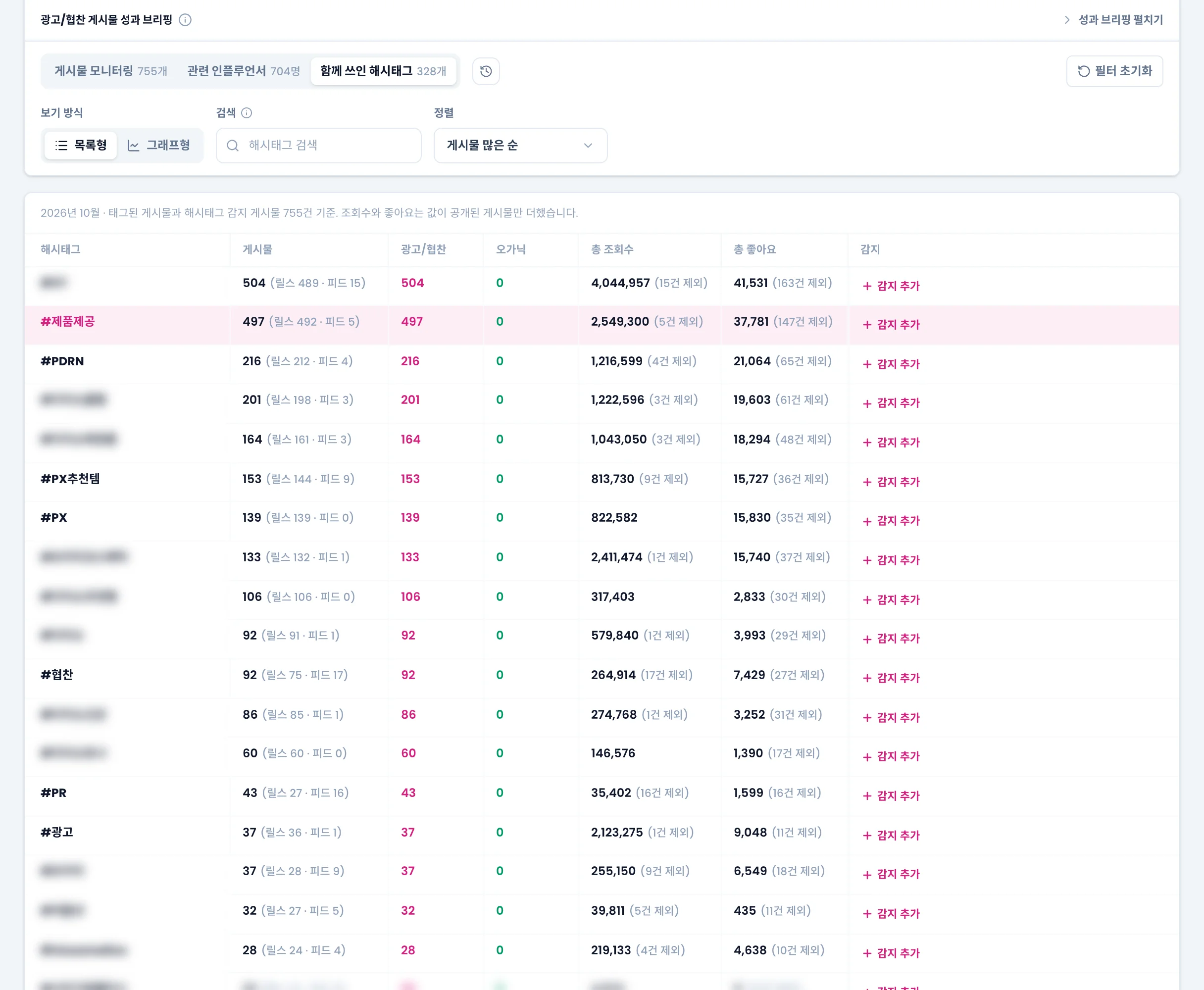Click 감지 추가 in the 106 posts row
Viewport: 1204px width, 990px height.
click(x=891, y=600)
